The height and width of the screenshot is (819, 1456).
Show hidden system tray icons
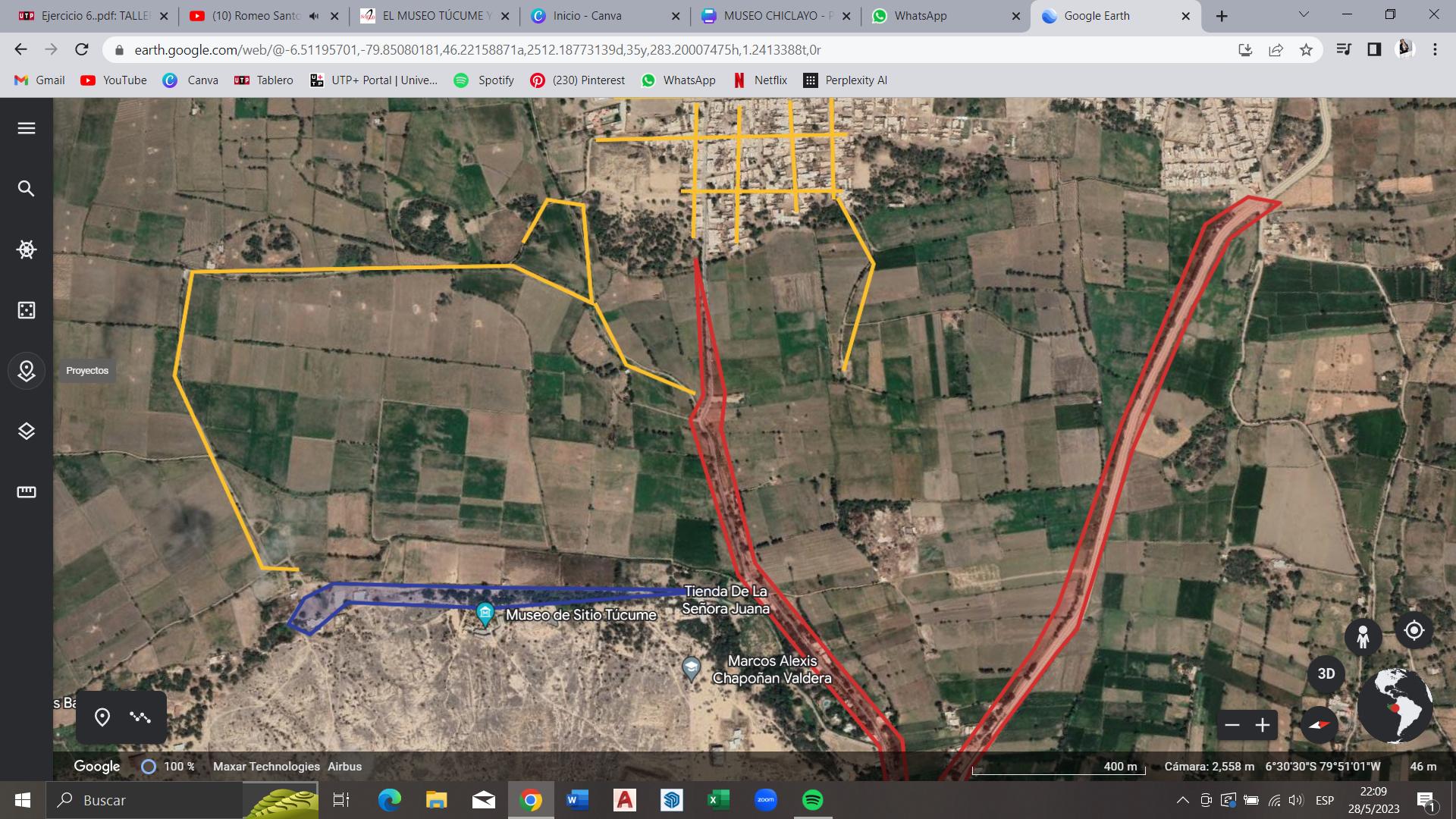pyautogui.click(x=1182, y=800)
